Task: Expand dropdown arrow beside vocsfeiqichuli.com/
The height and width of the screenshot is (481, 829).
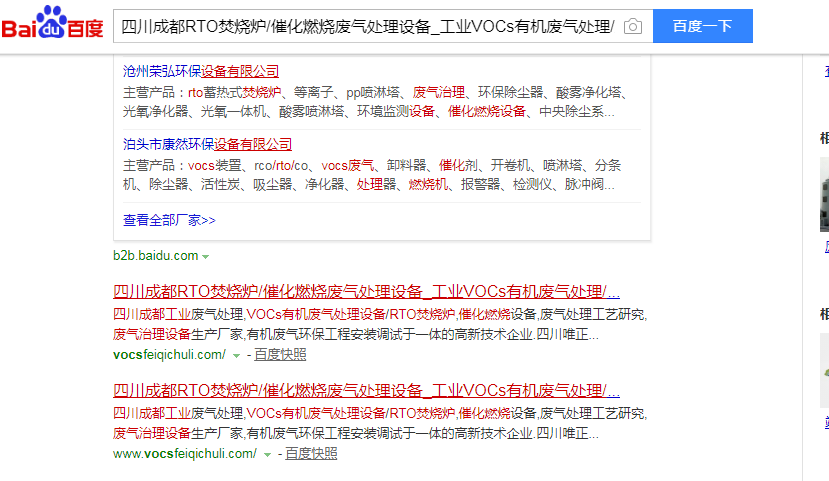Action: coord(236,356)
